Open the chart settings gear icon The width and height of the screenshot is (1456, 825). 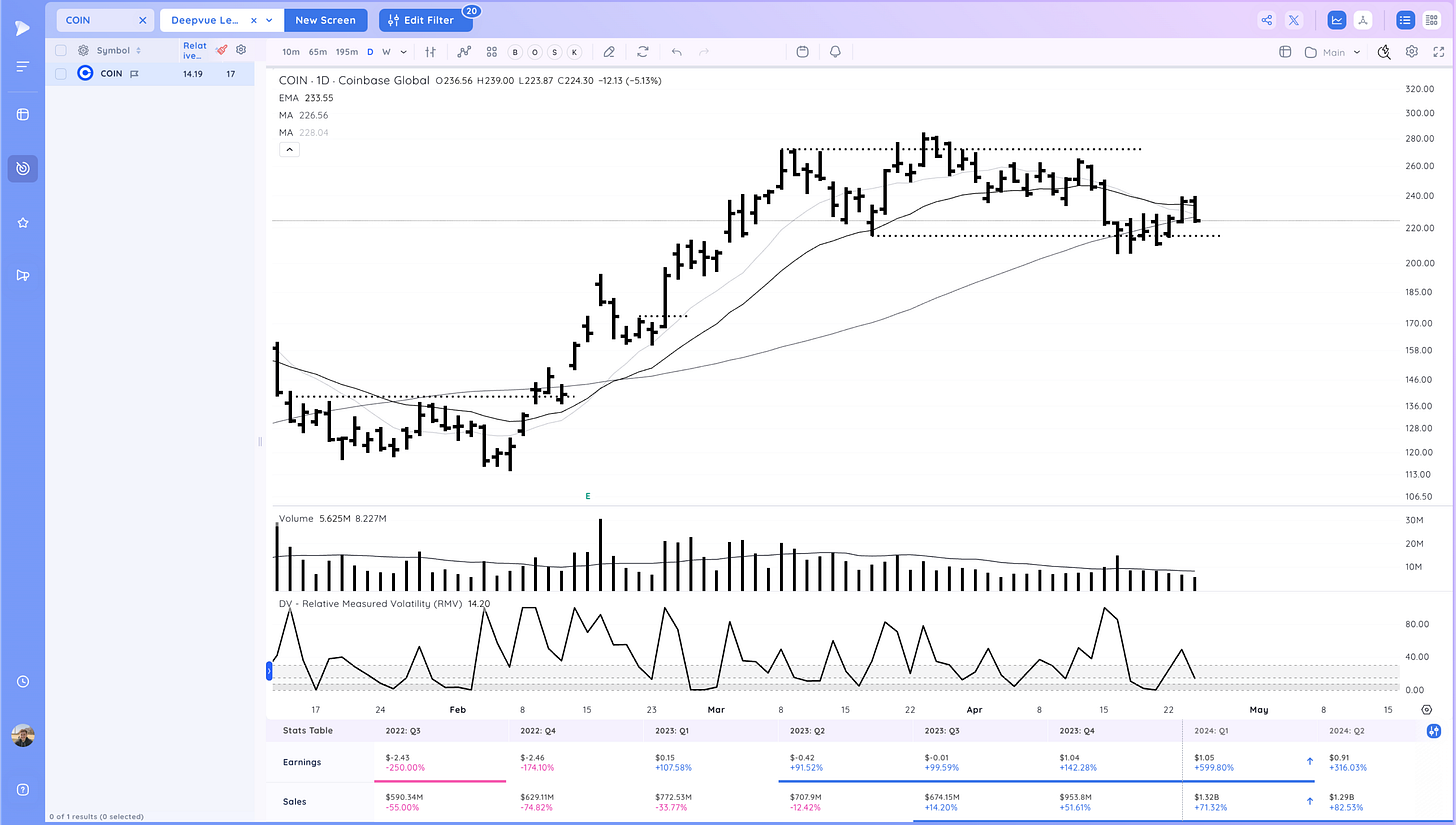[1412, 52]
